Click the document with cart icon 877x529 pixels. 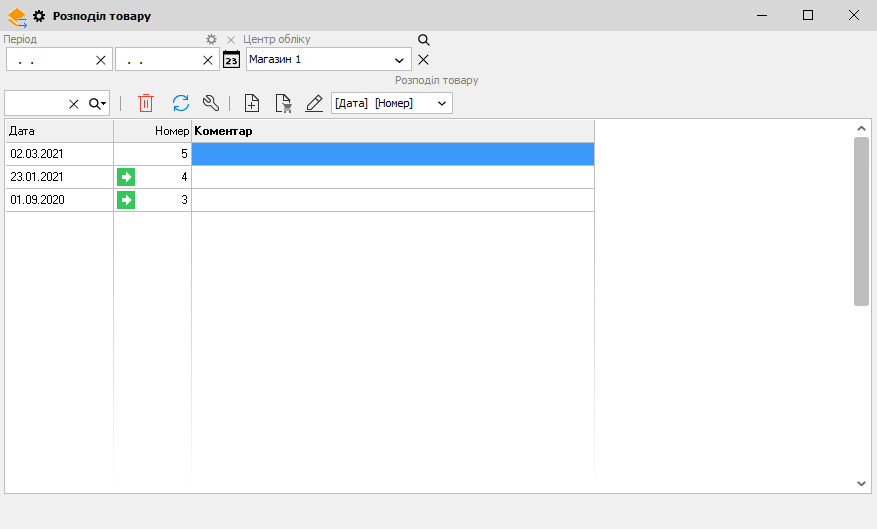pyautogui.click(x=283, y=103)
